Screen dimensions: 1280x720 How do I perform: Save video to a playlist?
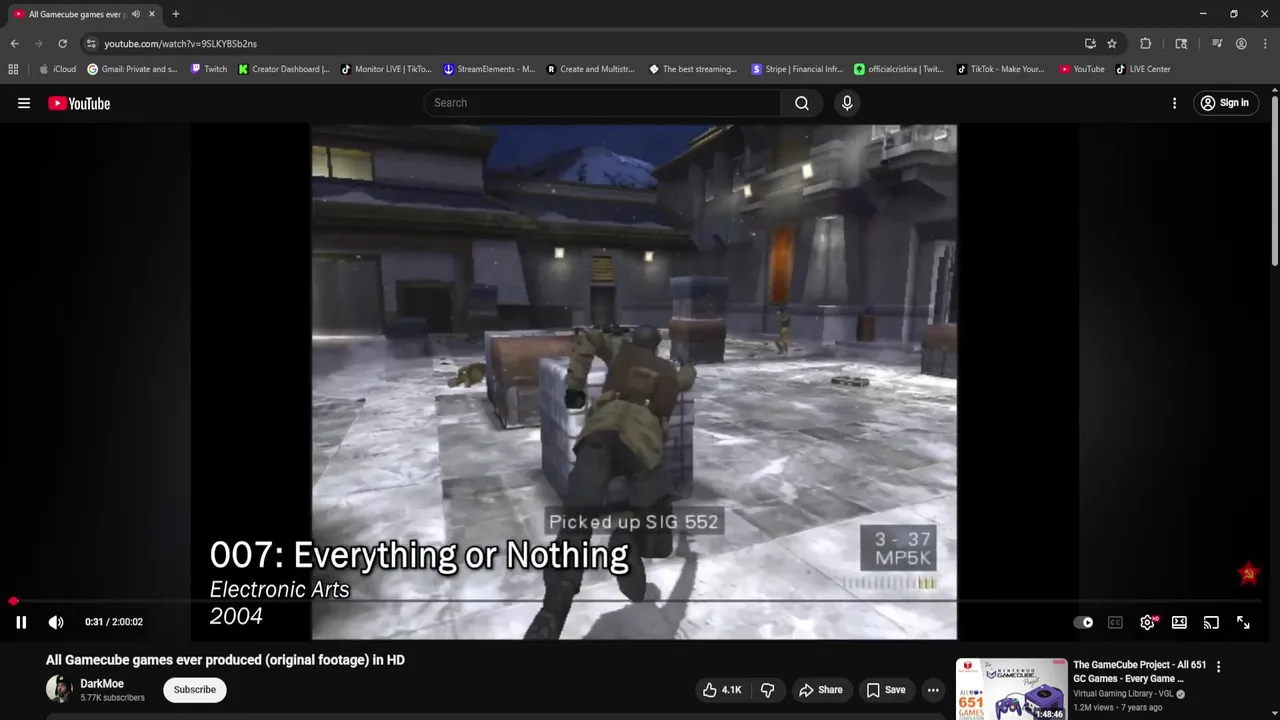886,690
